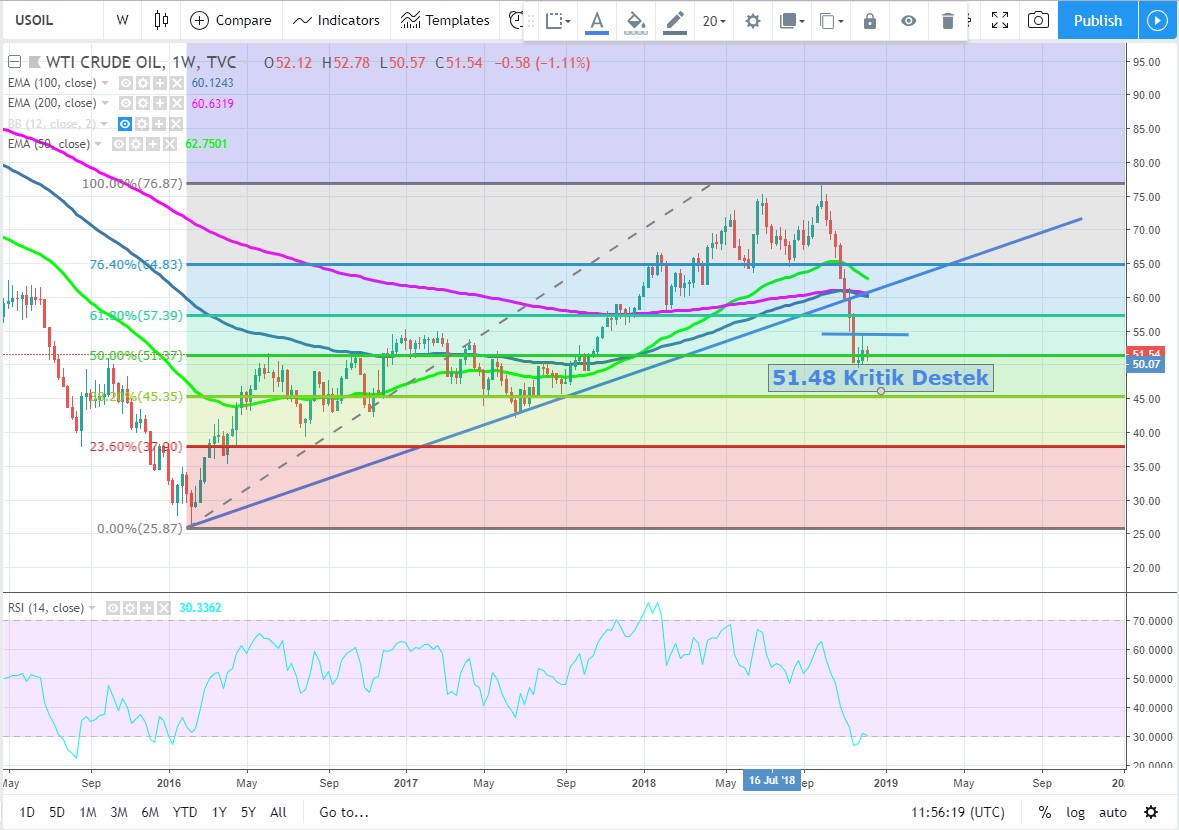
Task: Open drawing settings gear in floating toolbar
Action: click(x=753, y=21)
